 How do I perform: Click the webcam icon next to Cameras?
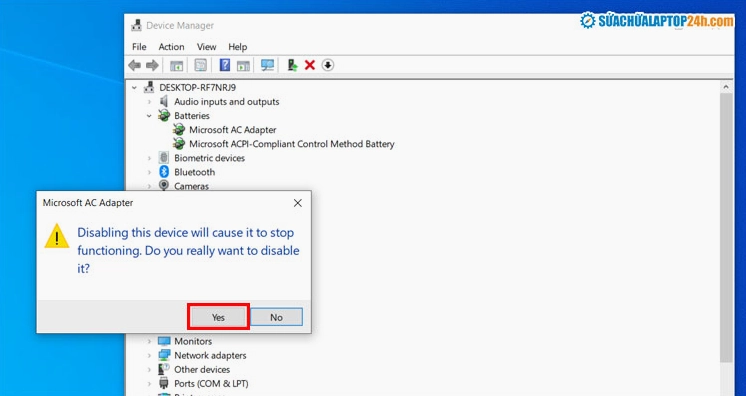click(164, 185)
